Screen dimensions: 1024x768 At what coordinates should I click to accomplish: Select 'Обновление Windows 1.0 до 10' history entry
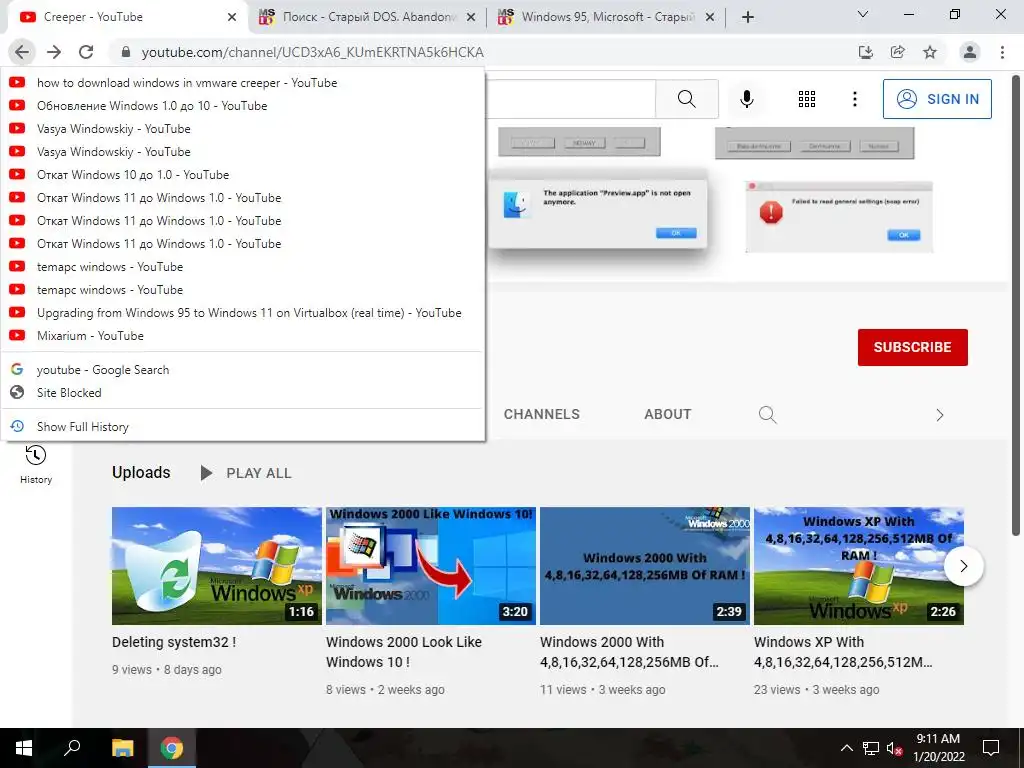click(x=243, y=106)
